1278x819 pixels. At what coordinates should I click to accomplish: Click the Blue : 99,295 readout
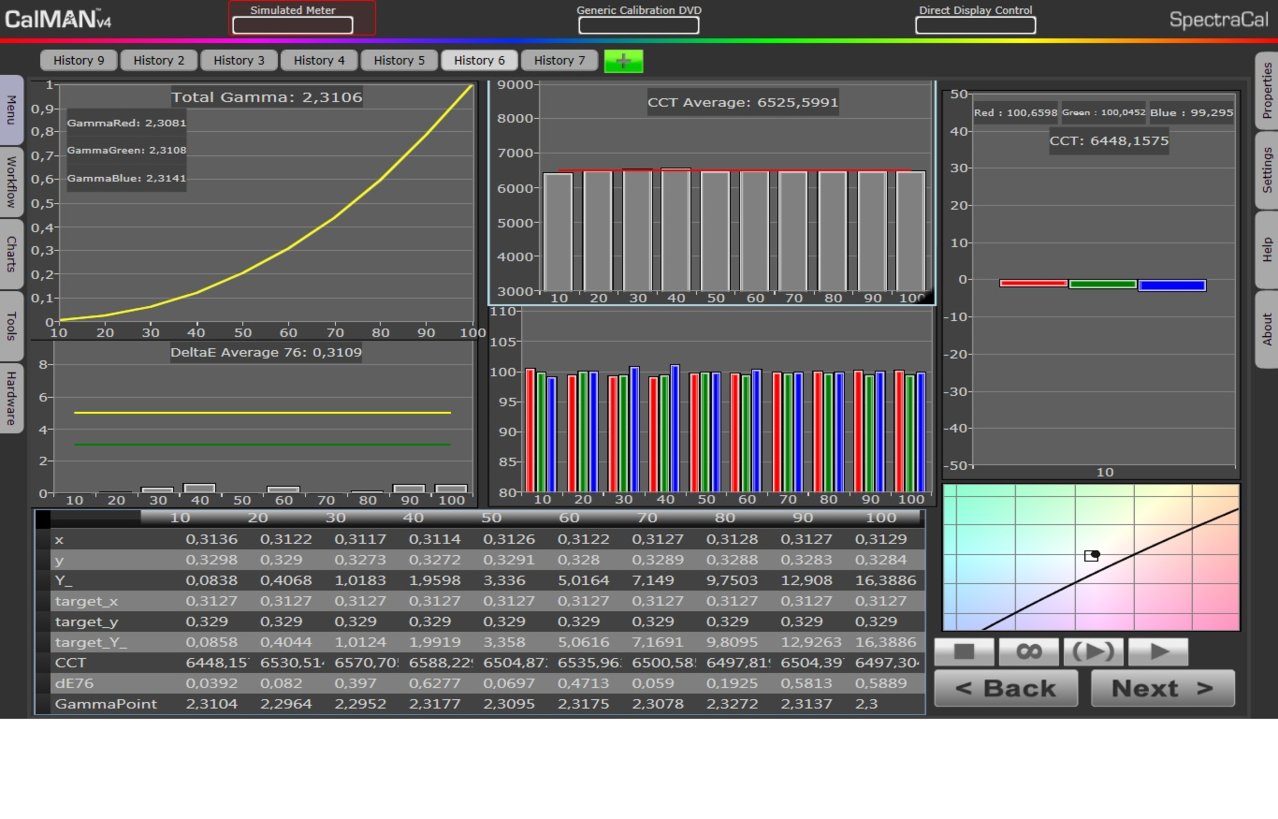(1191, 113)
